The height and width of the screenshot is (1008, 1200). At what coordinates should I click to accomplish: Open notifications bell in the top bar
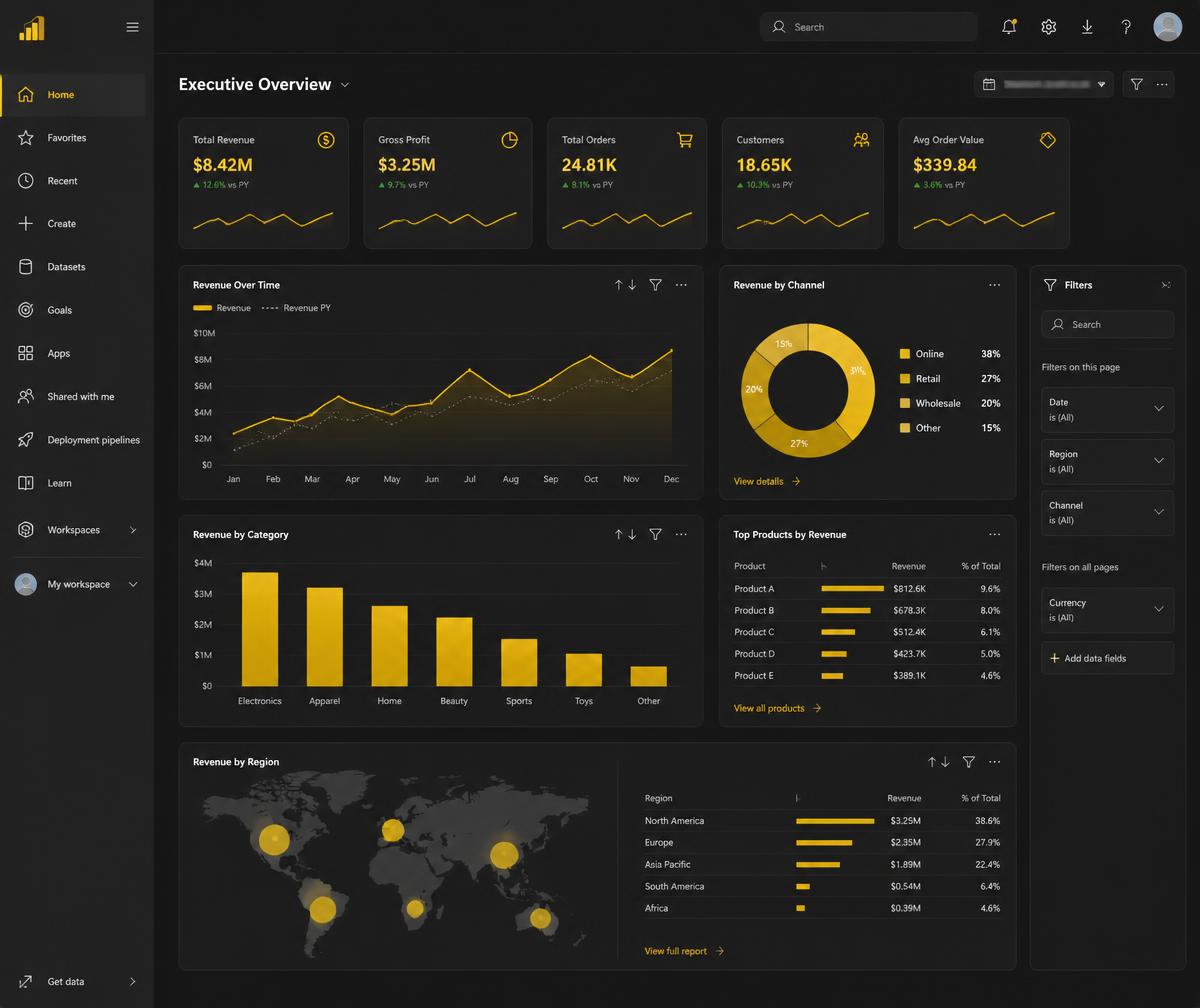(x=1009, y=27)
